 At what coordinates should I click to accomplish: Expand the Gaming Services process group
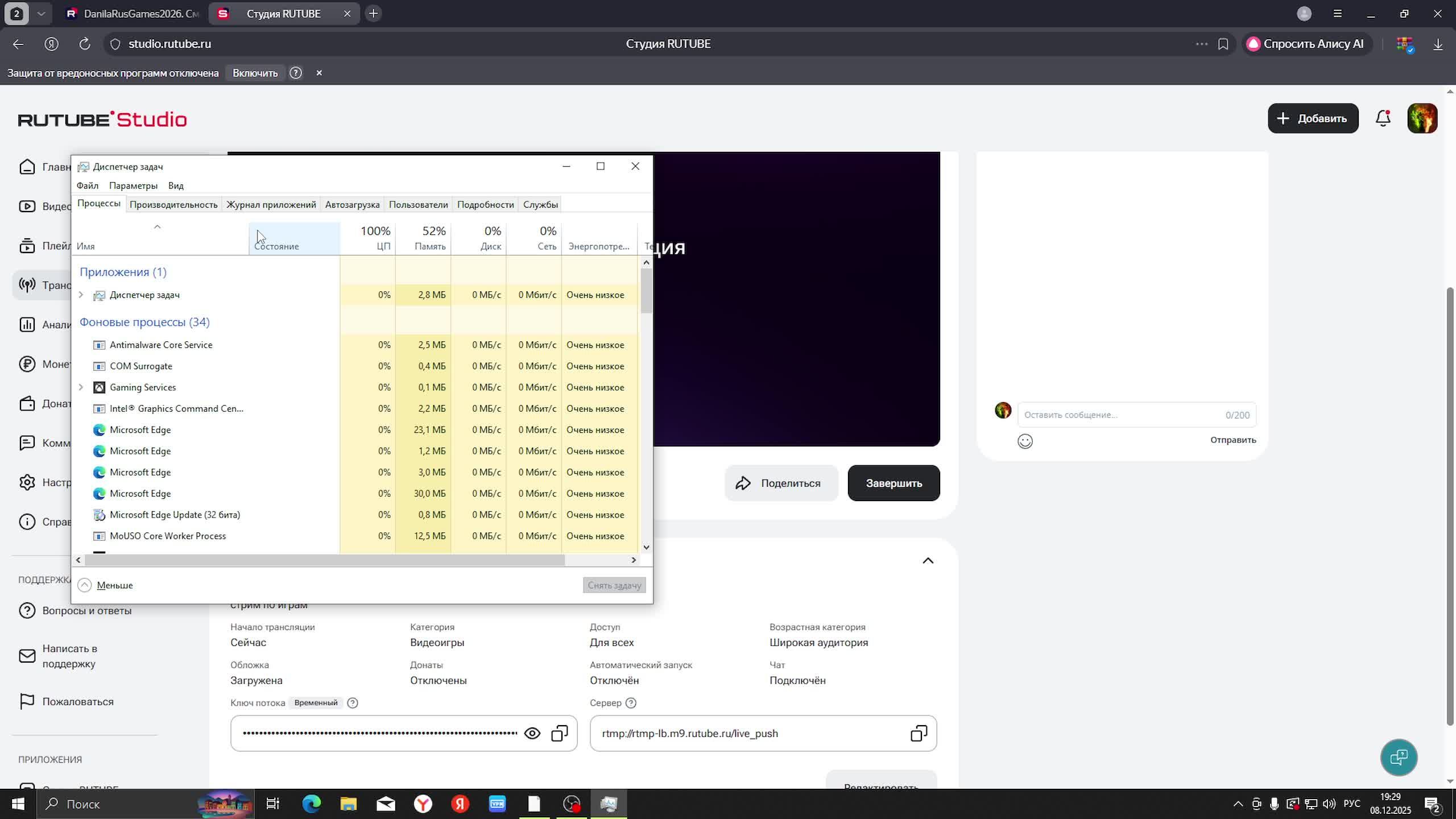81,387
